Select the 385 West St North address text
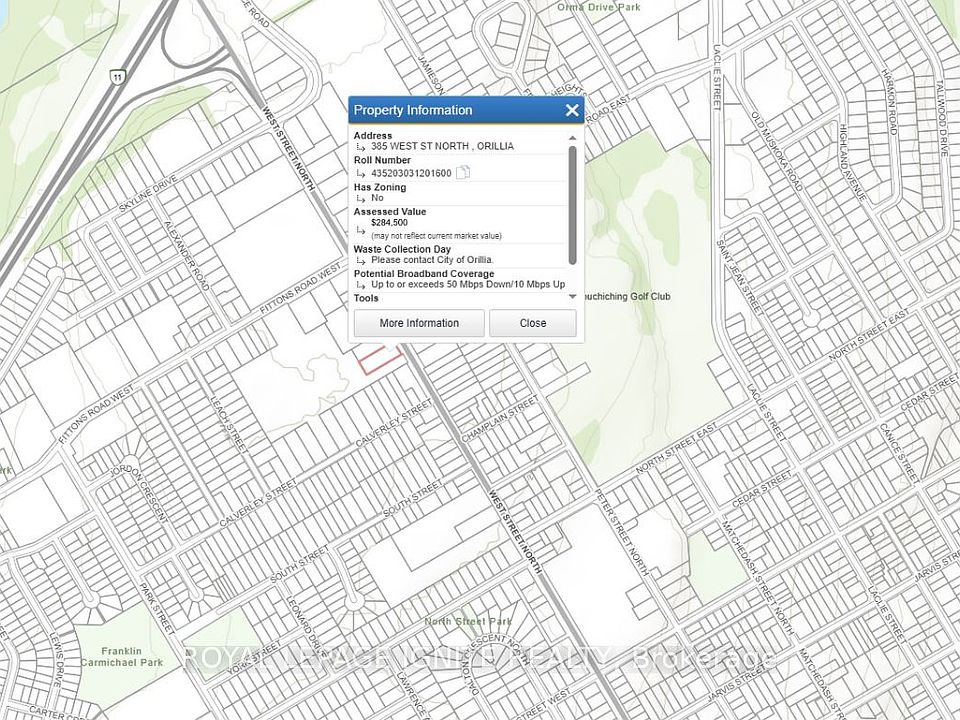Viewport: 960px width, 720px height. pyautogui.click(x=442, y=146)
